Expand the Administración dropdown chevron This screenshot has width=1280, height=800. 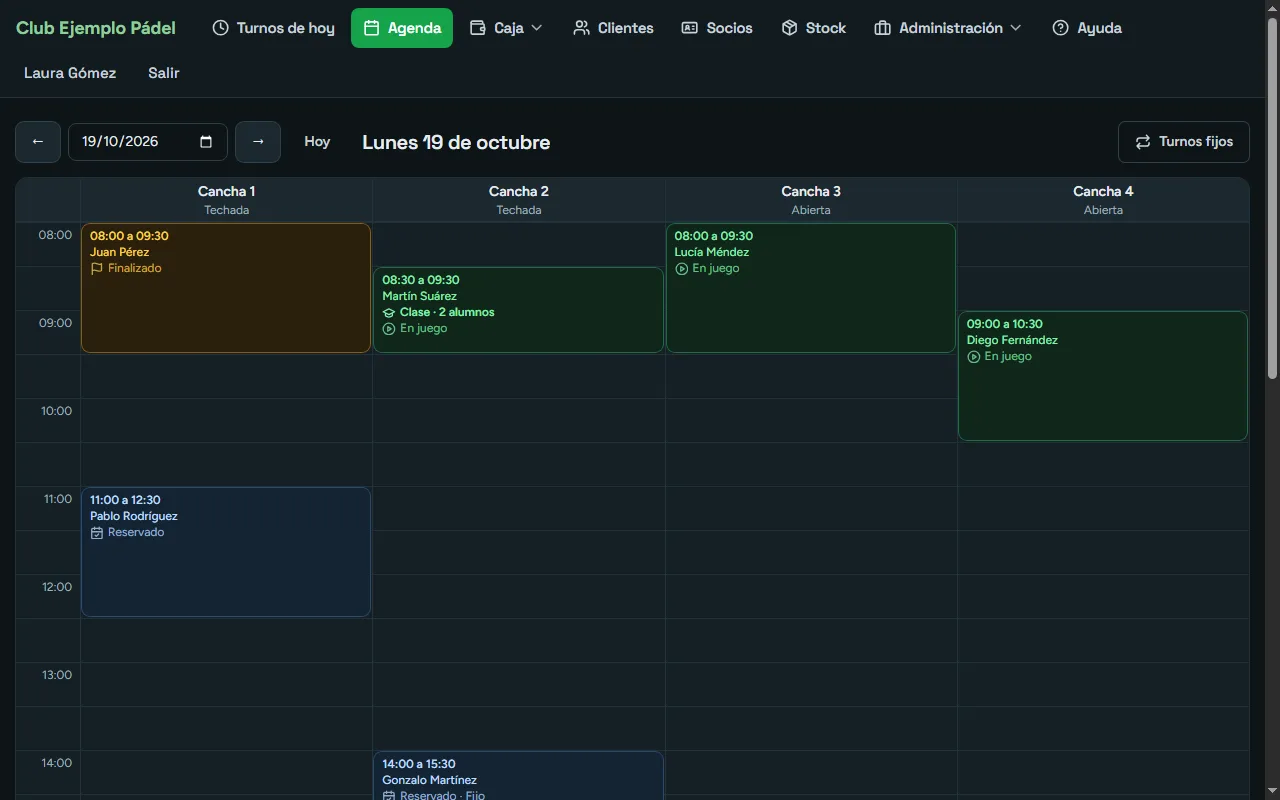click(x=1016, y=28)
